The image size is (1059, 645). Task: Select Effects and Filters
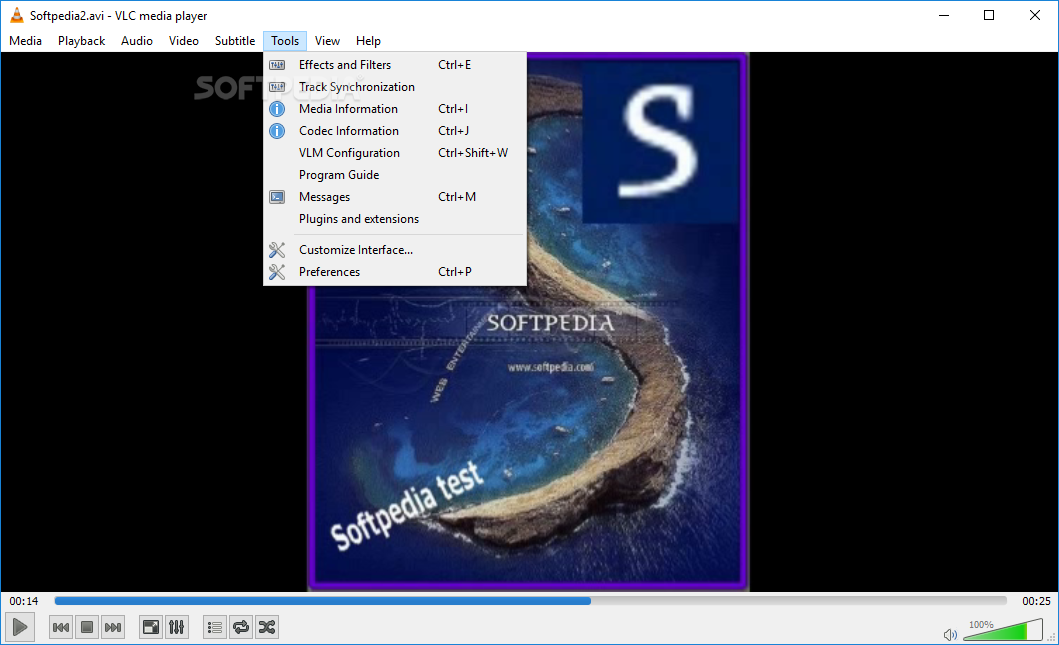(x=394, y=65)
